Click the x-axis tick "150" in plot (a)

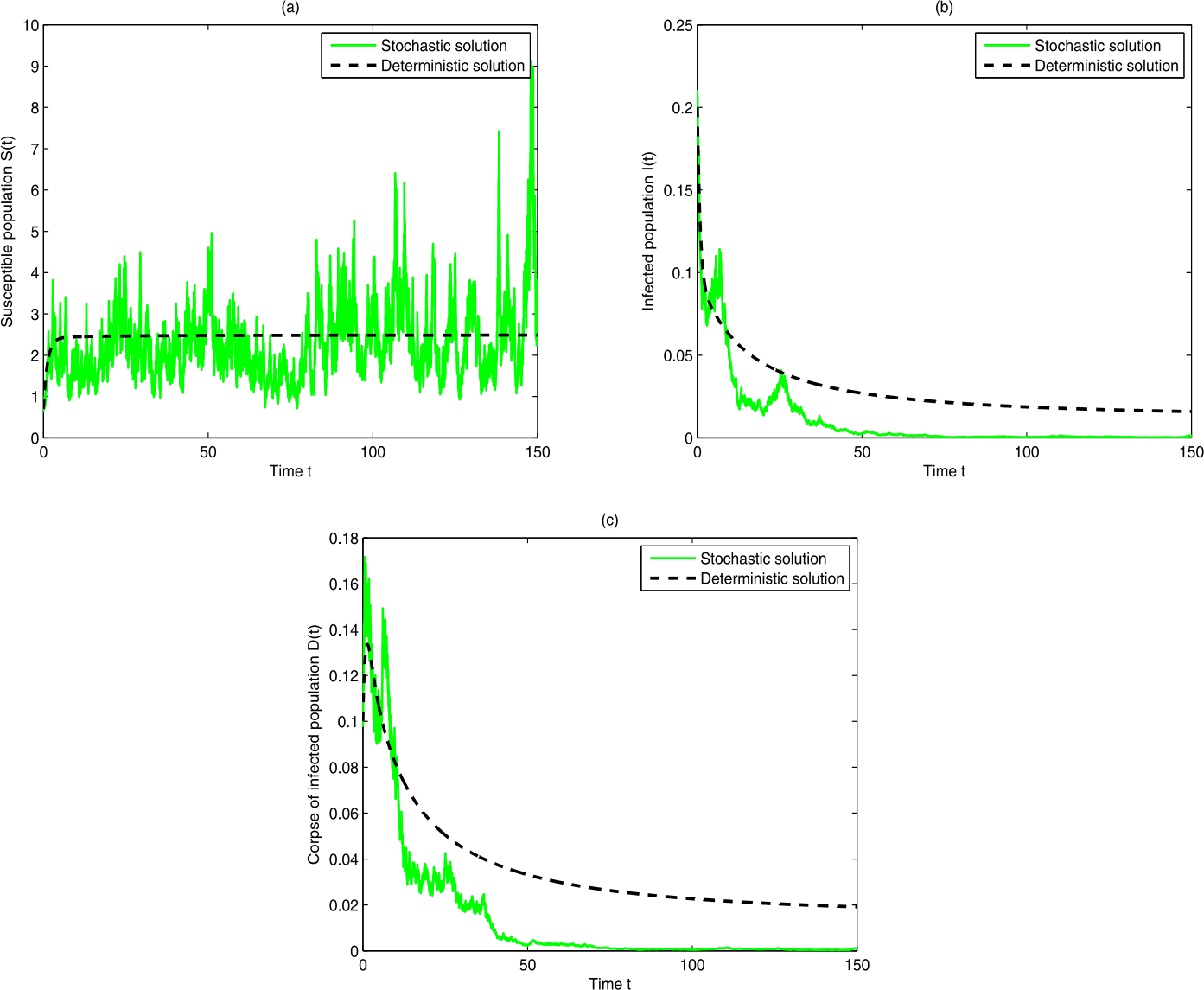click(x=538, y=452)
